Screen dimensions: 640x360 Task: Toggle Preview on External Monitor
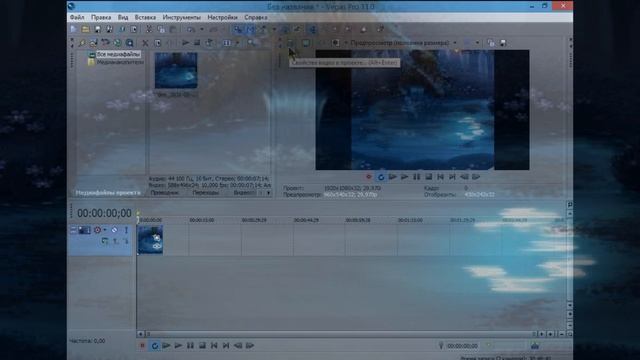[x=306, y=43]
